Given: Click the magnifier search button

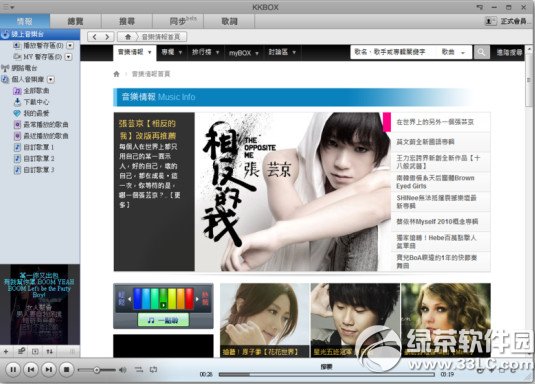Looking at the screenshot, I should [481, 52].
